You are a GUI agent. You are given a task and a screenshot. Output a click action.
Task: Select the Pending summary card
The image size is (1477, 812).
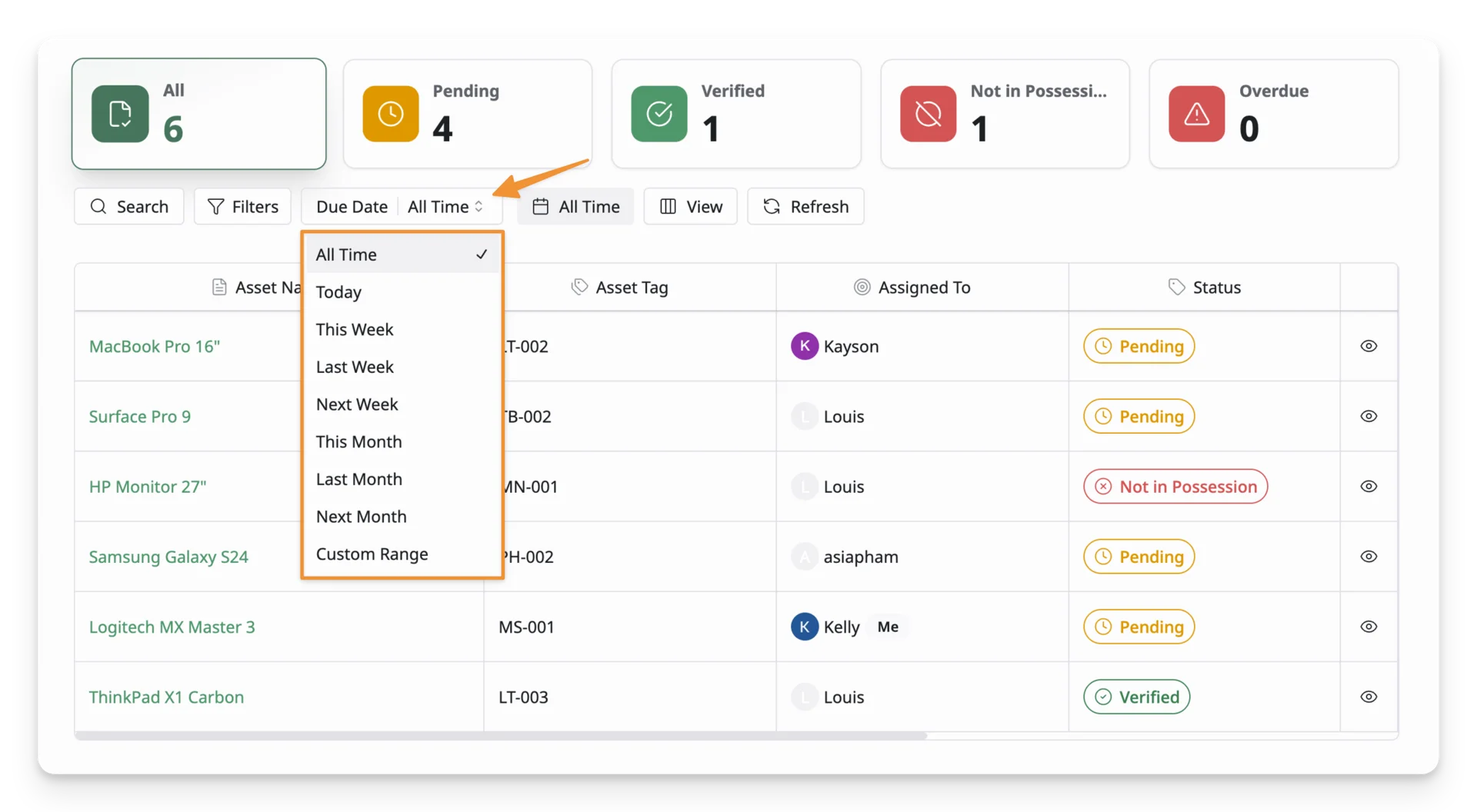coord(468,114)
